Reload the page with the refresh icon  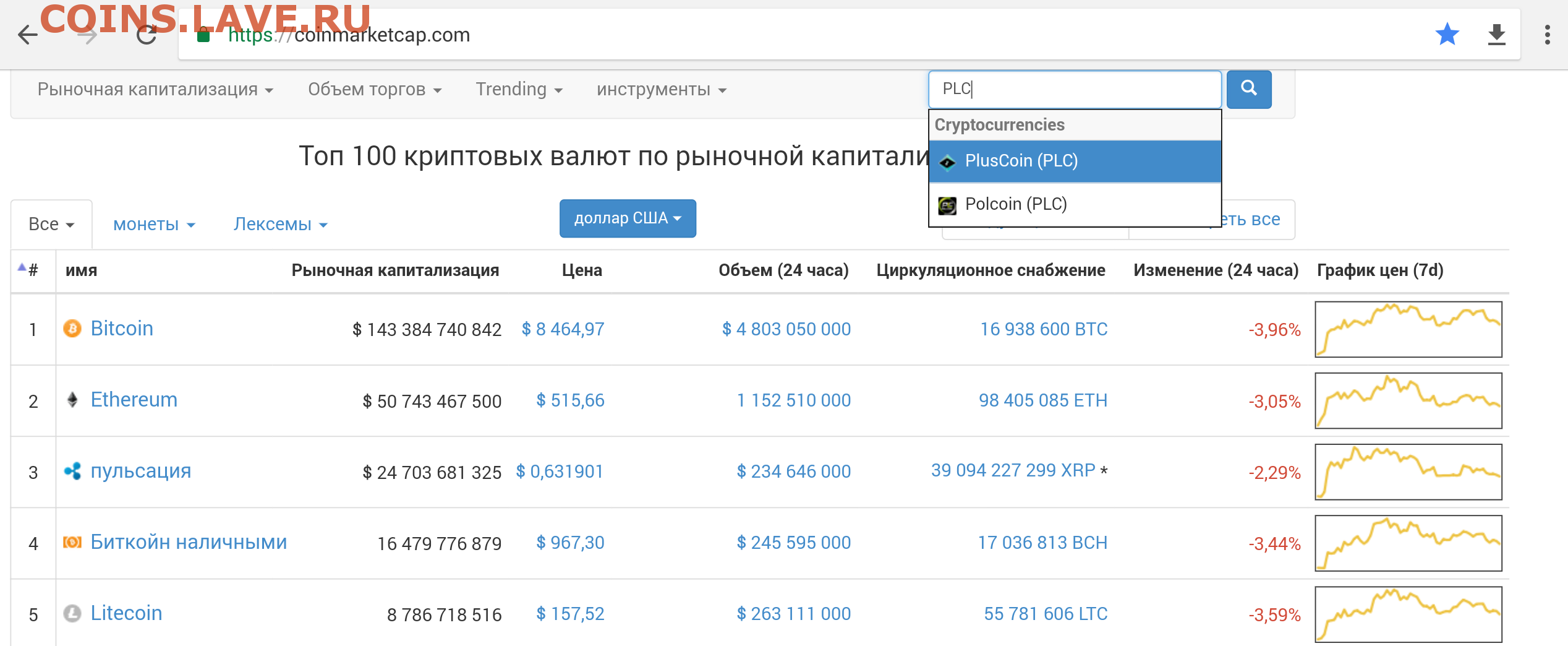[x=147, y=35]
